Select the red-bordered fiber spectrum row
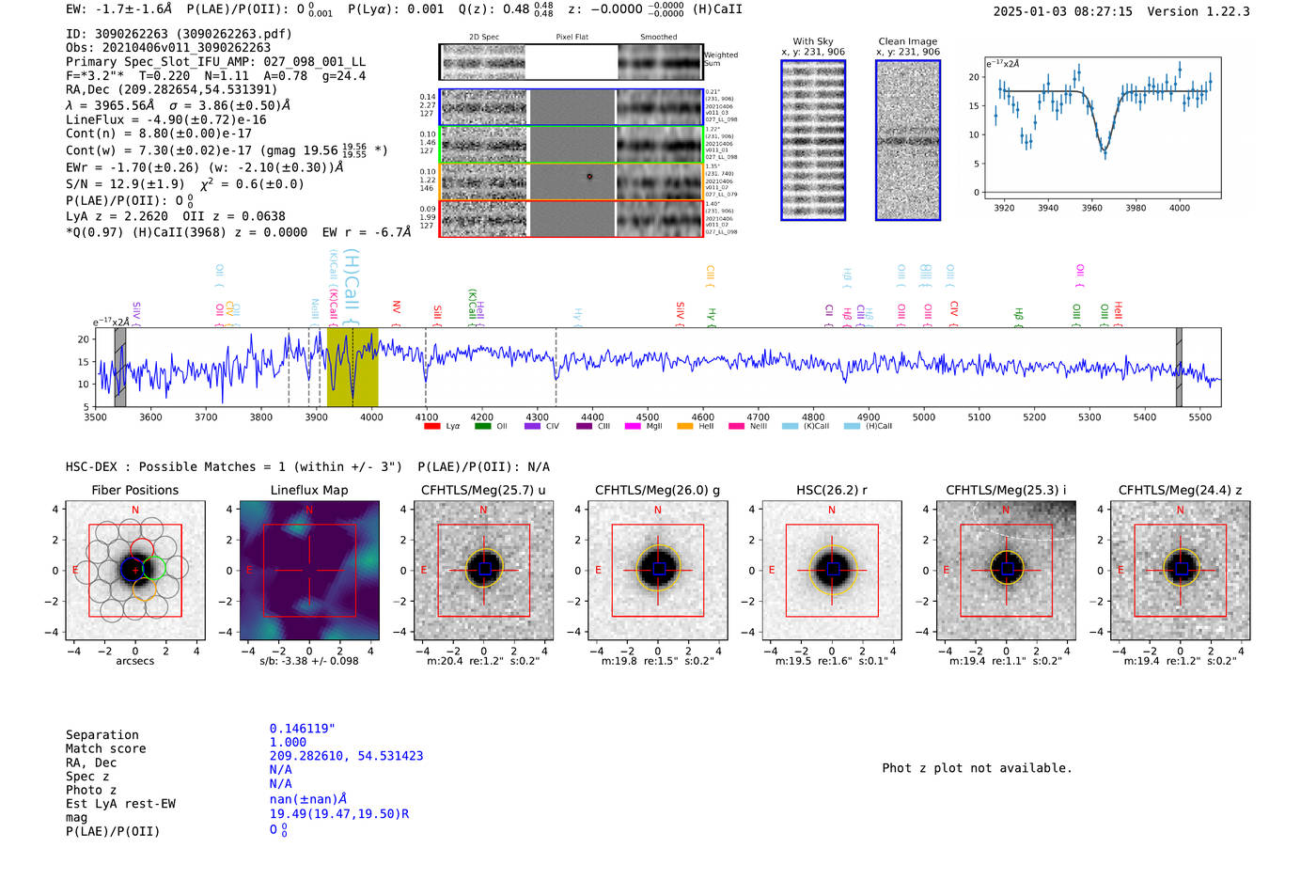Image resolution: width=1316 pixels, height=896 pixels. (572, 218)
